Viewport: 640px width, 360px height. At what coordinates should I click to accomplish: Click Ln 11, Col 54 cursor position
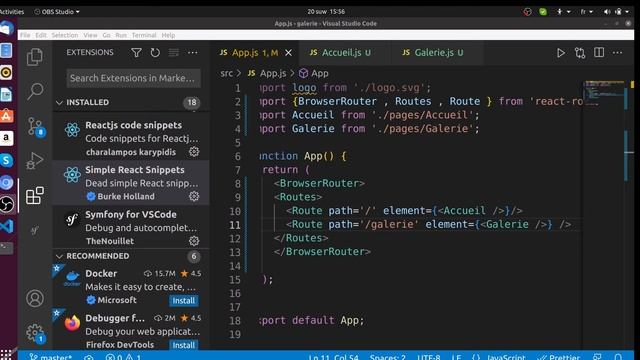[x=333, y=357]
